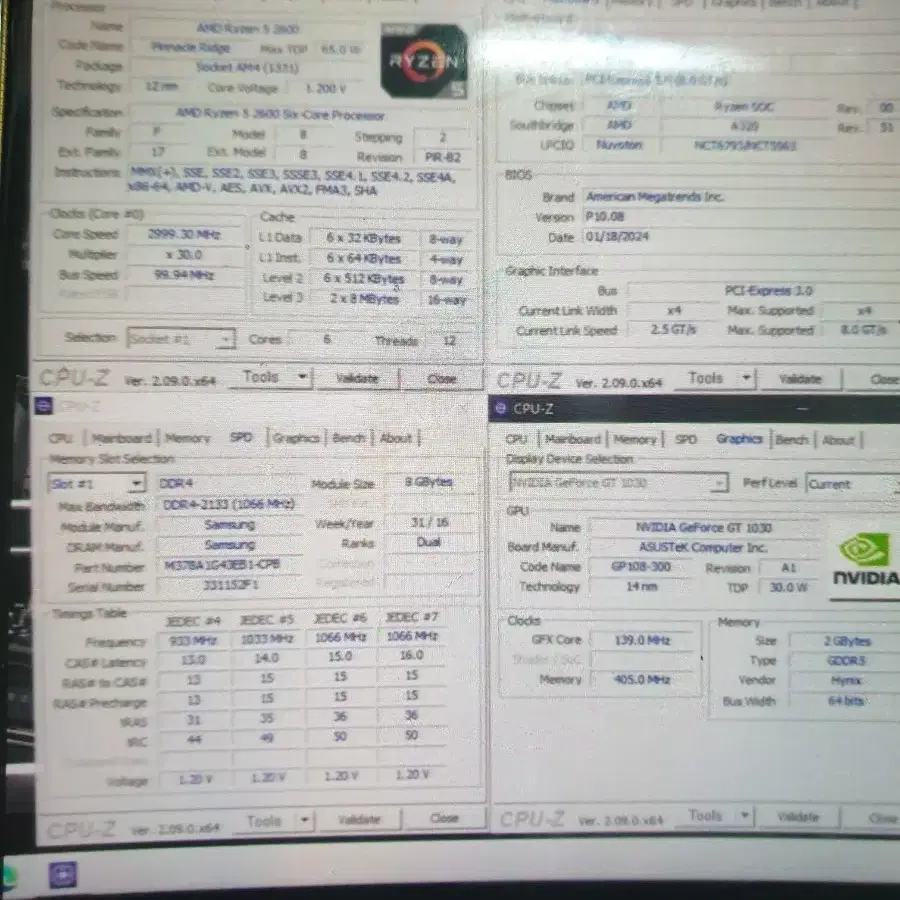Select the SPD tab in the SPD window
900x900 pixels.
click(x=241, y=437)
